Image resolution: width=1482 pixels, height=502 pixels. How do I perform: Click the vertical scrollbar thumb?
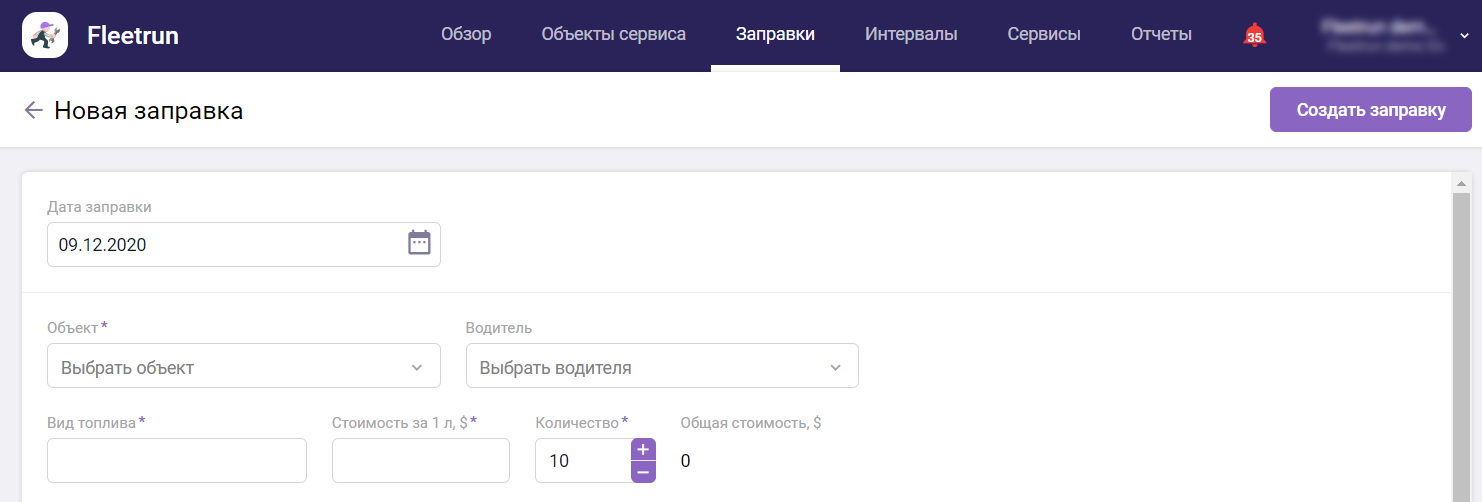1461,347
